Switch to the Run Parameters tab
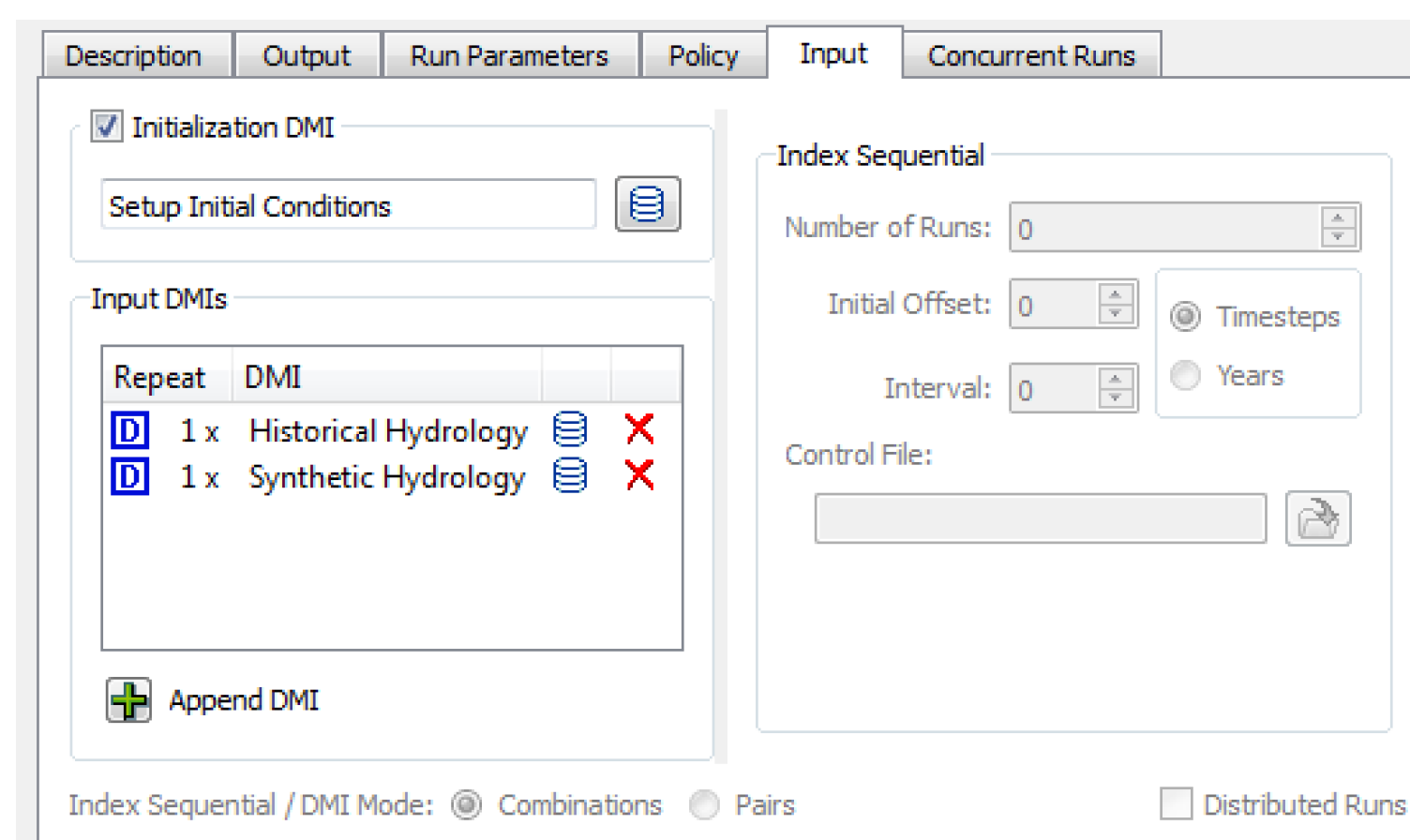 pos(509,56)
